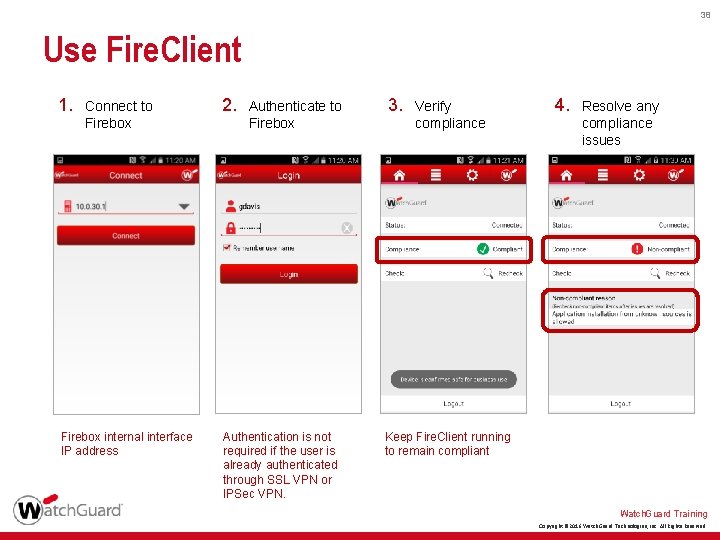Click the red Non-compliant alert icon
The height and width of the screenshot is (540, 720).
637,249
